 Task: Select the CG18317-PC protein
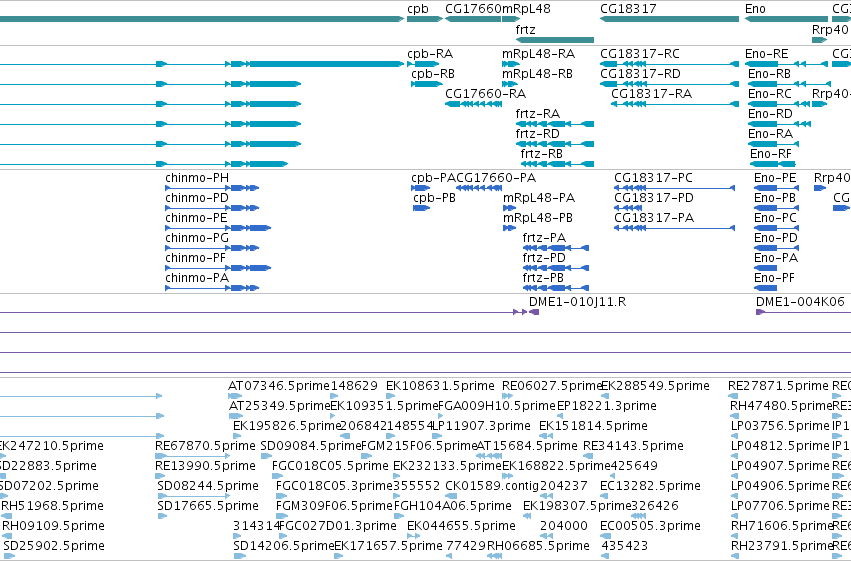[675, 188]
